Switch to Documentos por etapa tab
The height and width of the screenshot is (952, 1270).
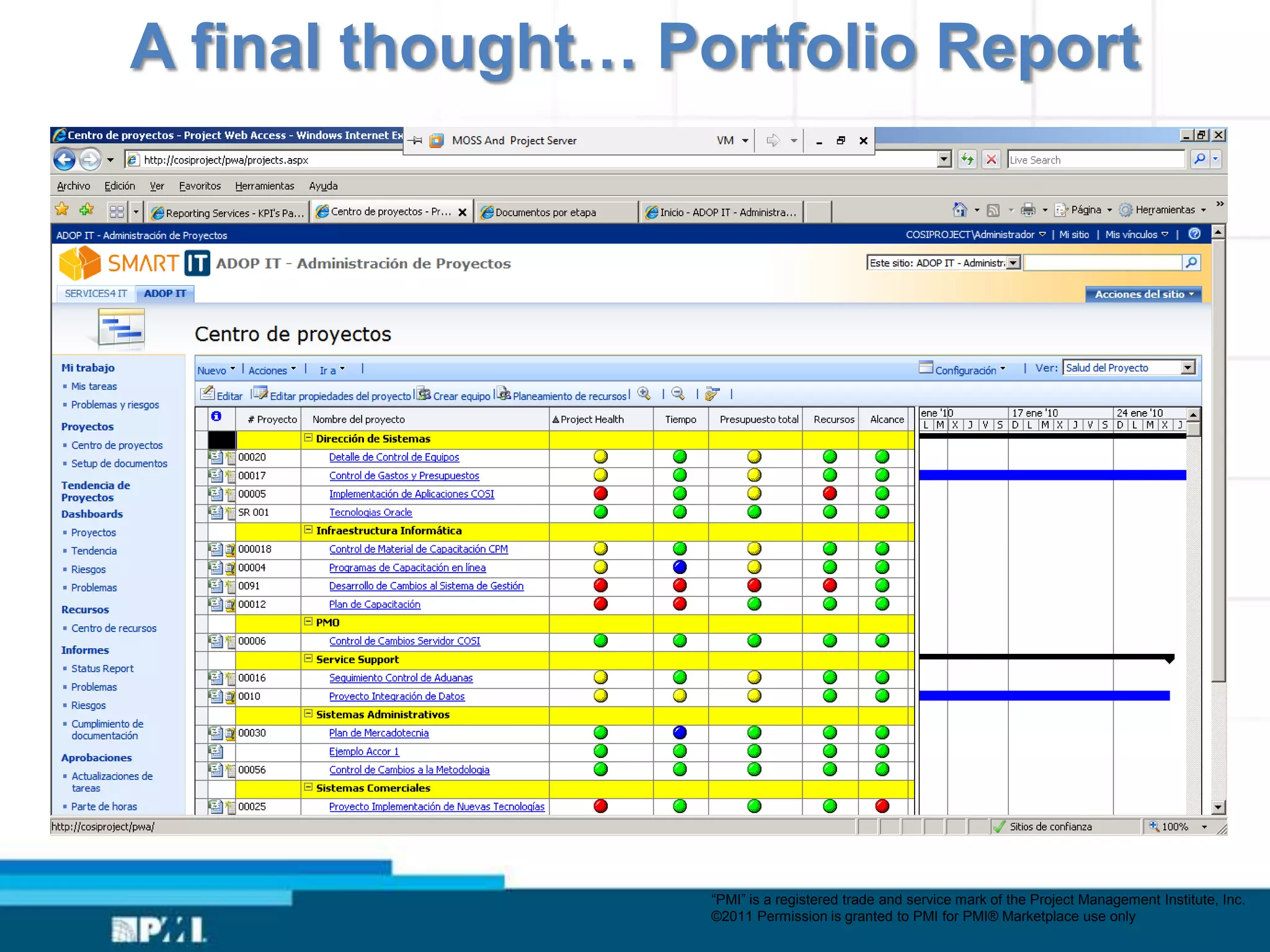(x=557, y=213)
